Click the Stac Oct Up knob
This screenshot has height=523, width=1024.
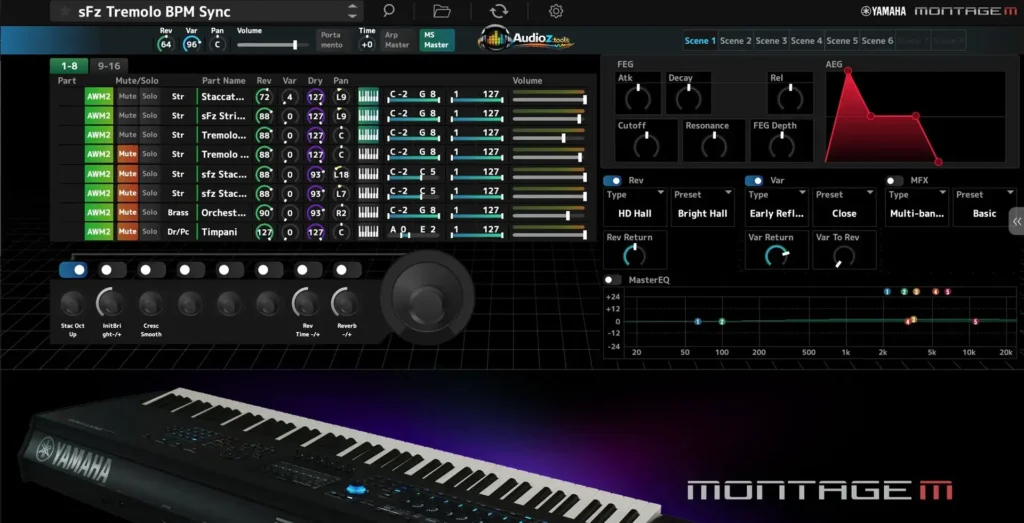pyautogui.click(x=72, y=304)
